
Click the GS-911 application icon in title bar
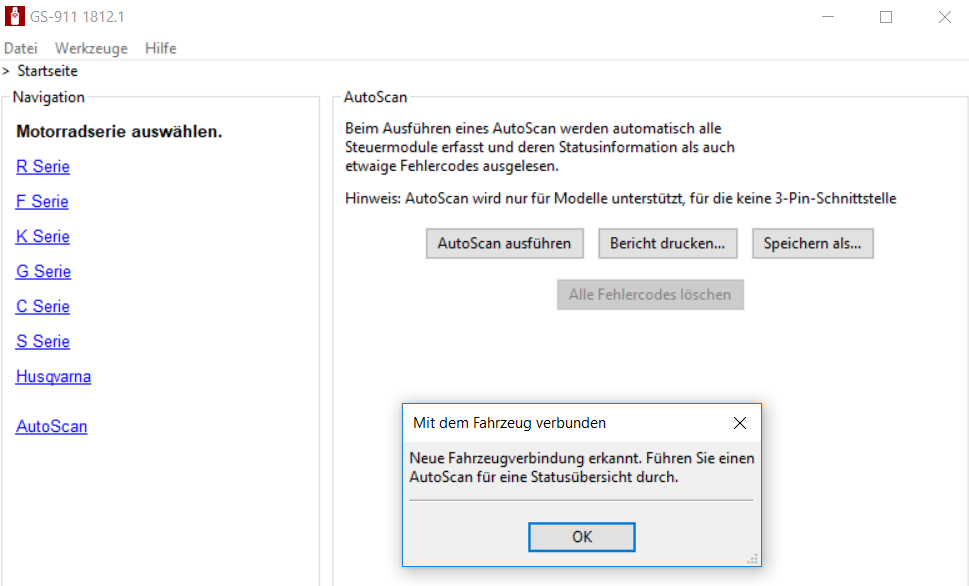(x=14, y=17)
